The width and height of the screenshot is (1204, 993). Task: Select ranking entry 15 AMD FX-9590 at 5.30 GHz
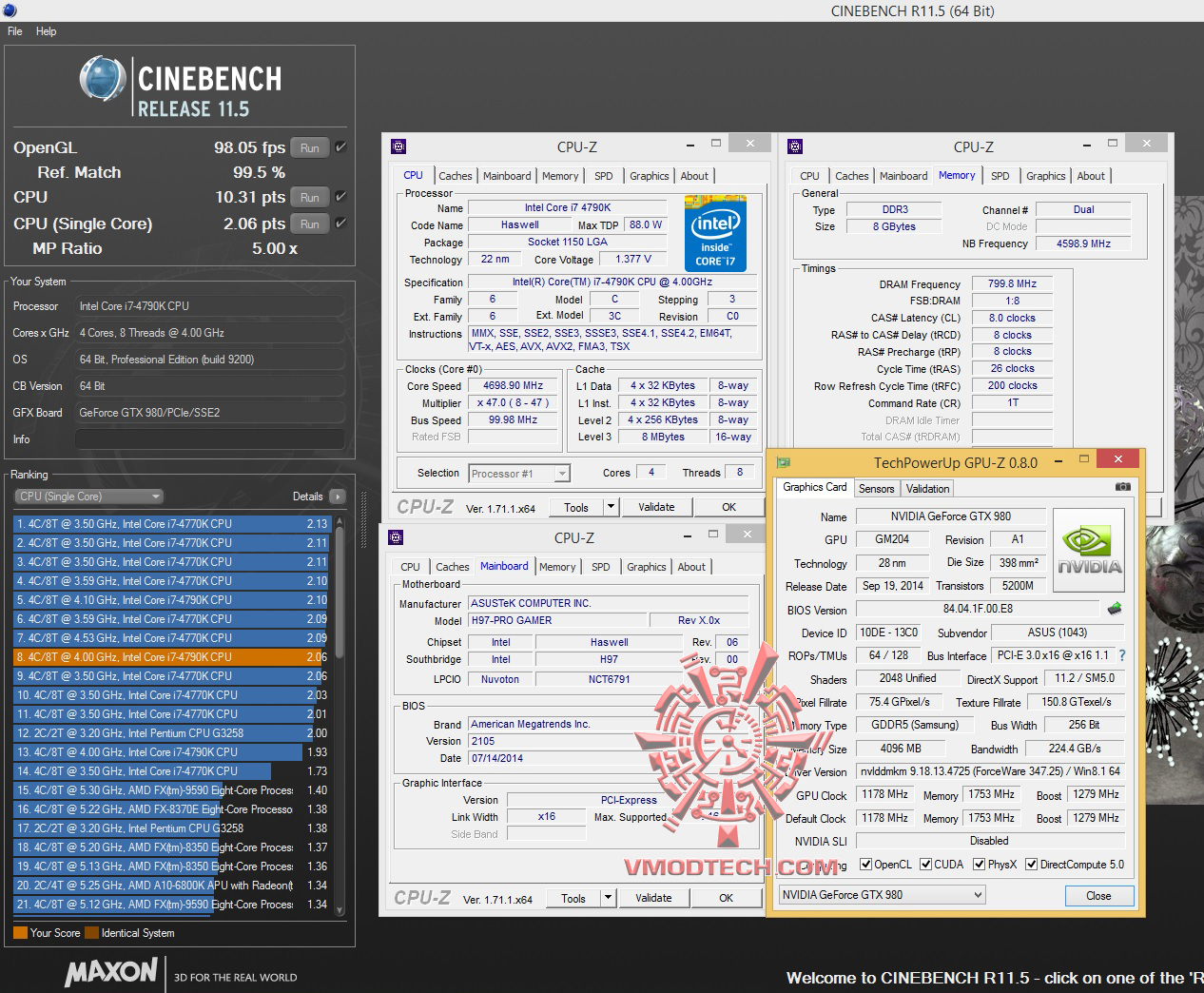(171, 790)
